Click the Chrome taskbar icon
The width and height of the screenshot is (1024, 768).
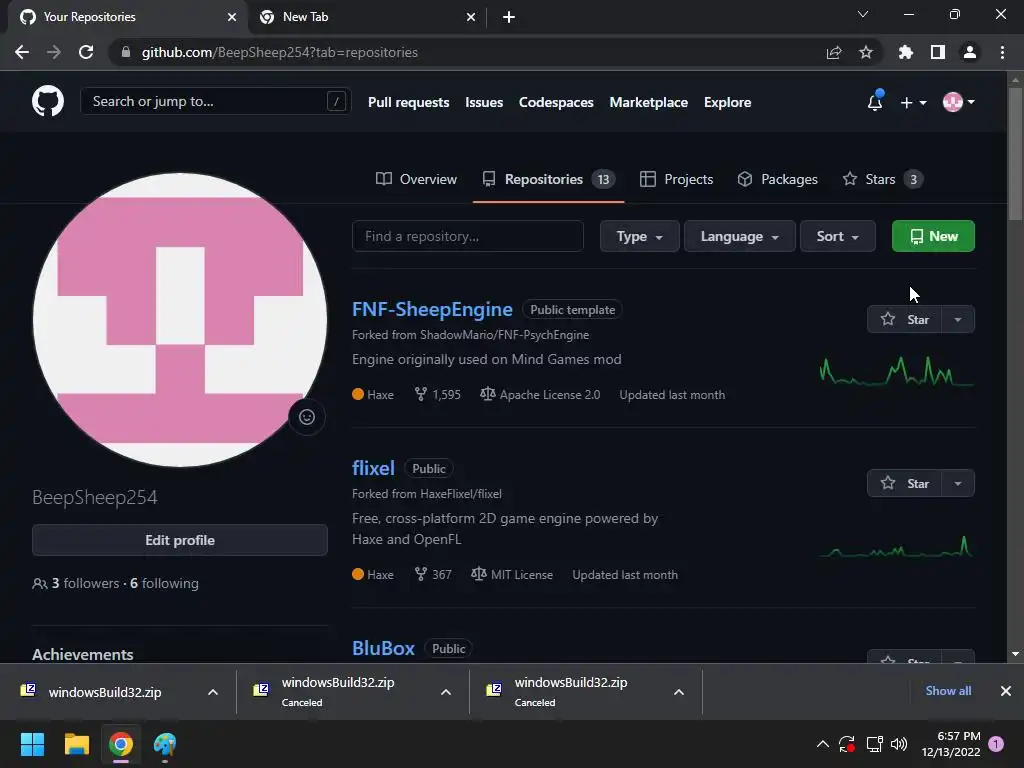121,744
